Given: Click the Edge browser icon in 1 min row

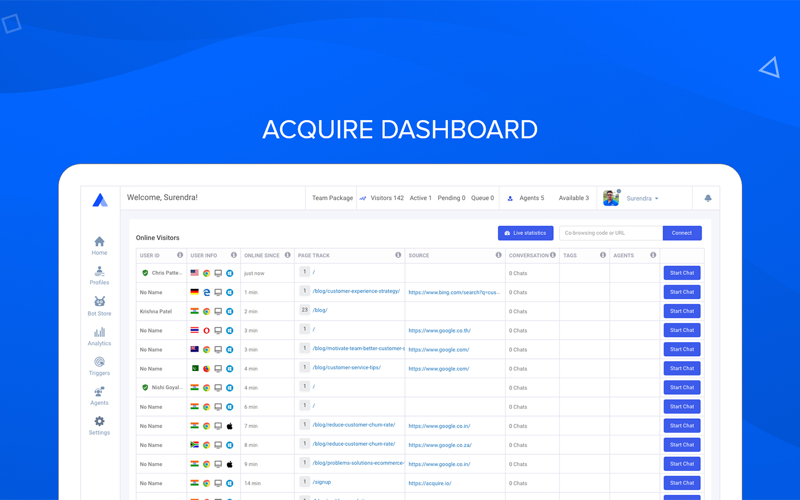Looking at the screenshot, I should (x=207, y=292).
